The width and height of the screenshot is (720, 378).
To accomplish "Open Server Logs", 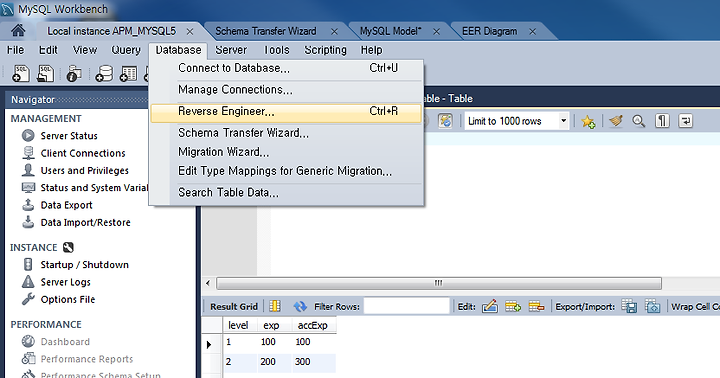I will [x=56, y=282].
